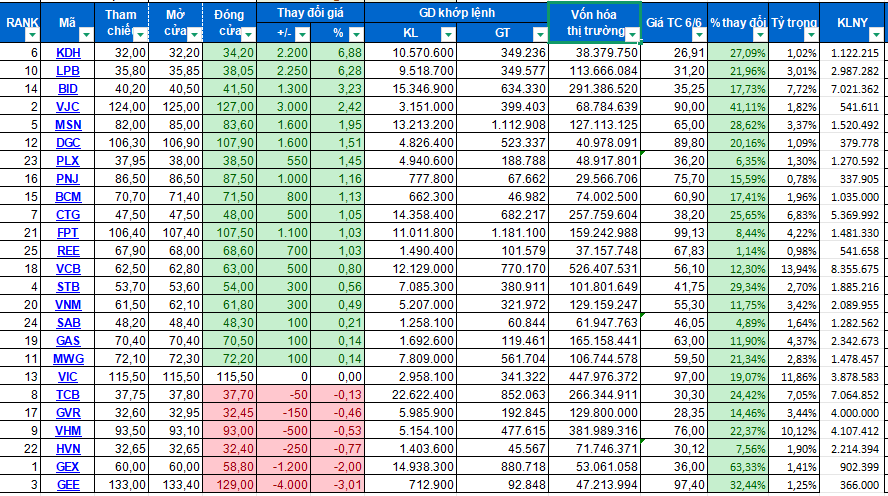The height and width of the screenshot is (496, 888).
Task: Select FPT trade value cell 1.181.100
Action: [502, 233]
